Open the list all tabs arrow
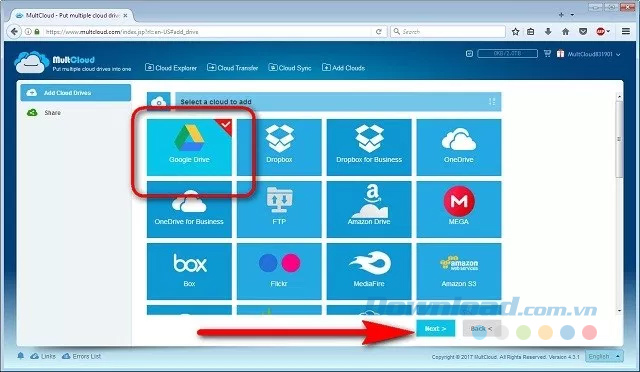Screen dimensions: 640x372 (x=572, y=15)
